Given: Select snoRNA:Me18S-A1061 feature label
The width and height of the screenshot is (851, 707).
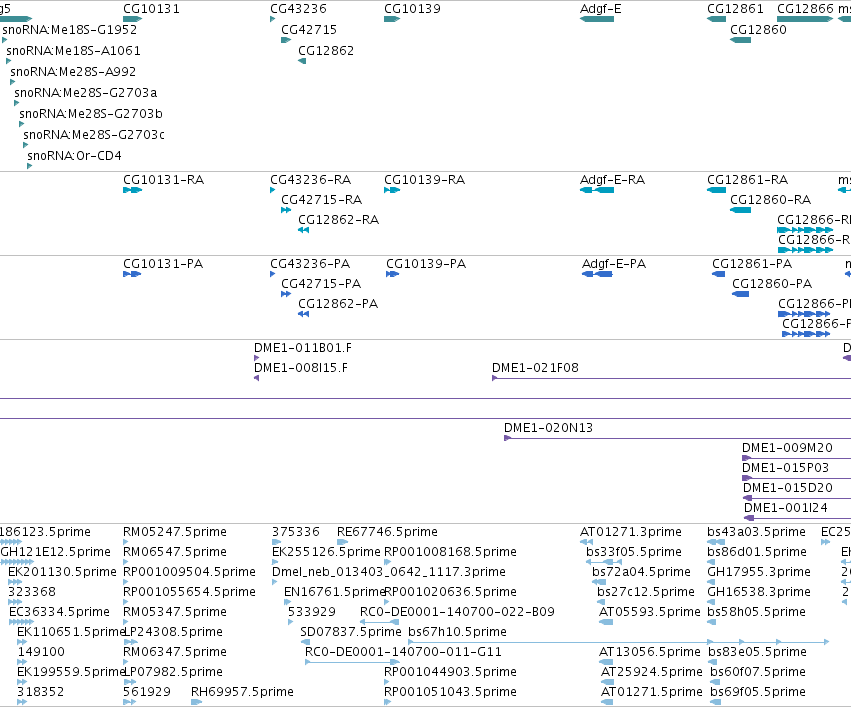Looking at the screenshot, I should point(73,50).
